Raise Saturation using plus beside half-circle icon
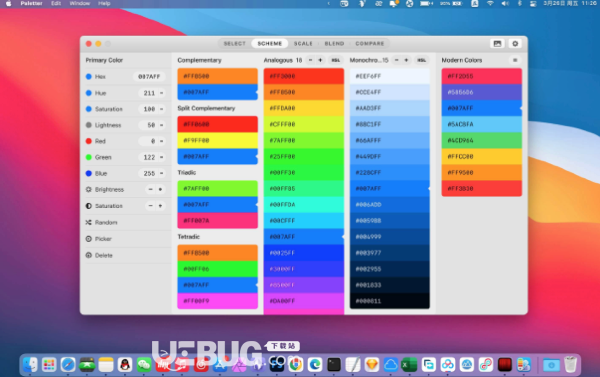This screenshot has height=377, width=600. [160, 206]
